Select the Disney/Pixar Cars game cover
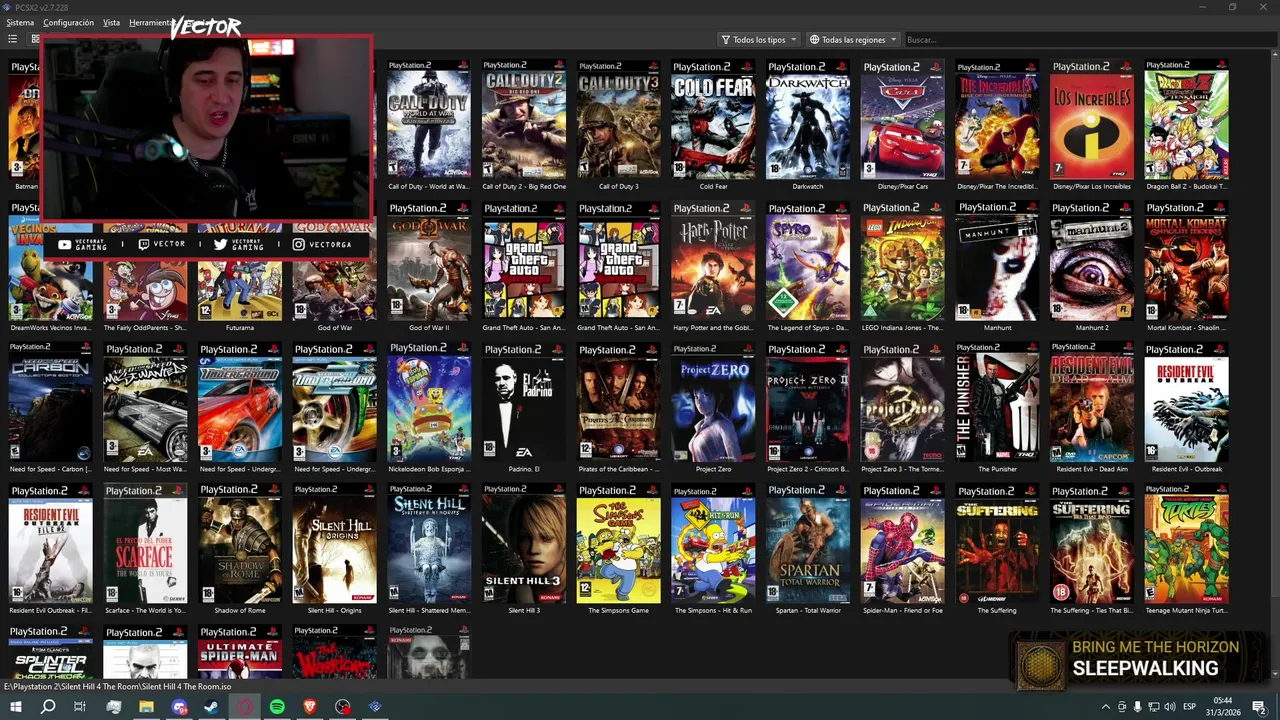1280x720 pixels. (x=902, y=119)
